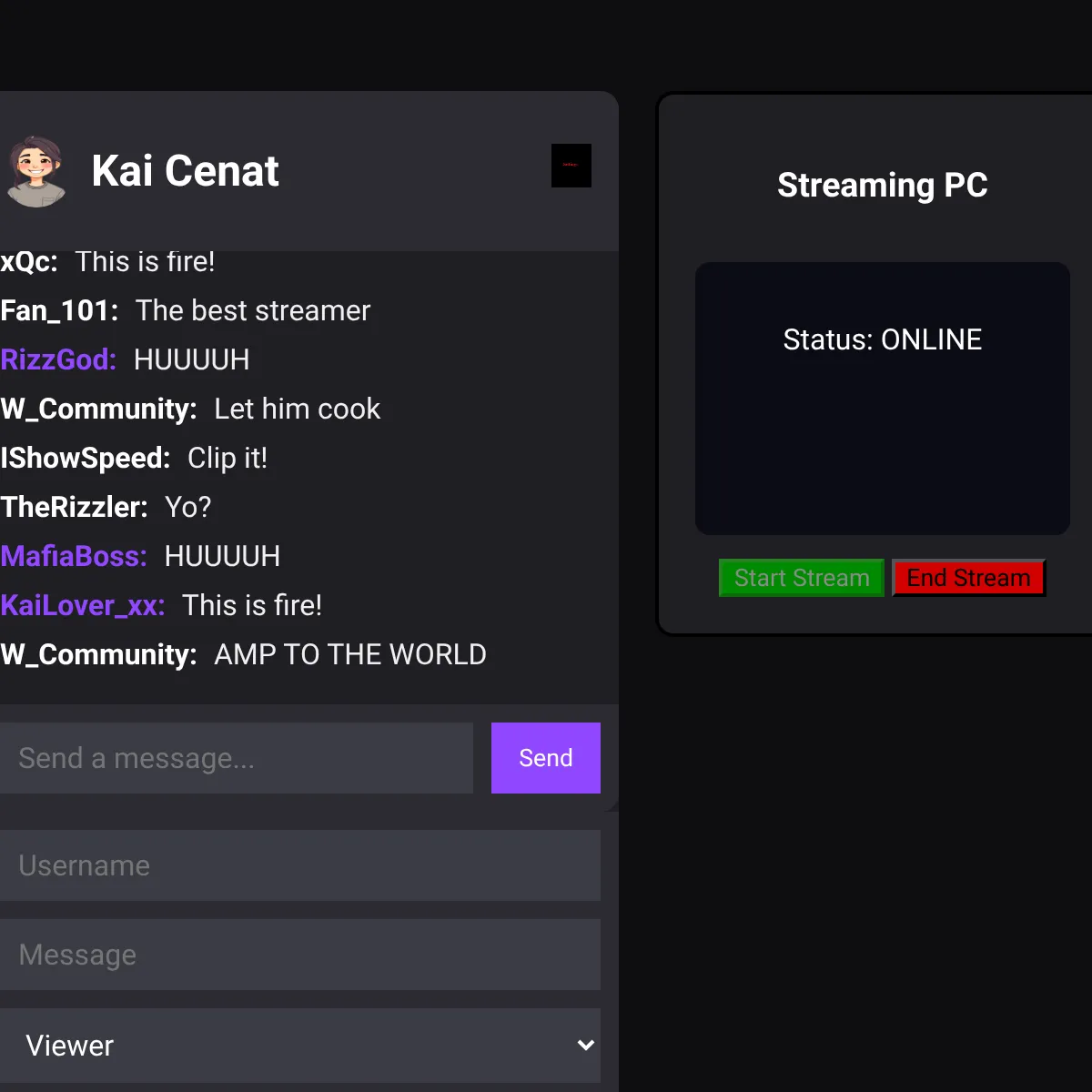Click the RizzGod username in chat
1092x1092 pixels.
click(x=58, y=359)
